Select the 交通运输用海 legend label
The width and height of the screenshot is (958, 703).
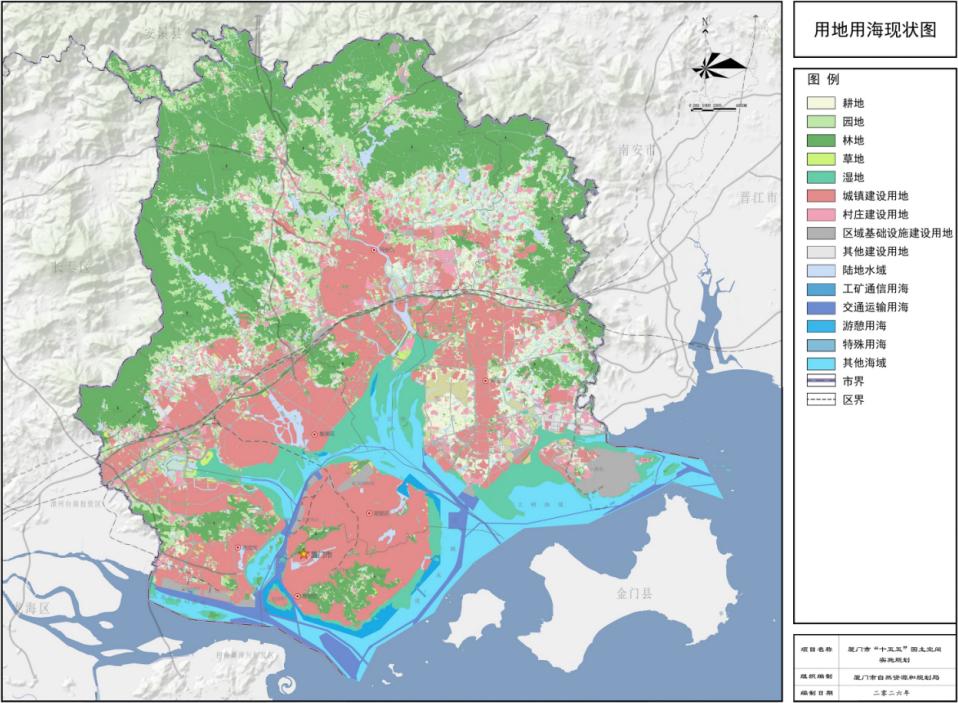click(875, 307)
